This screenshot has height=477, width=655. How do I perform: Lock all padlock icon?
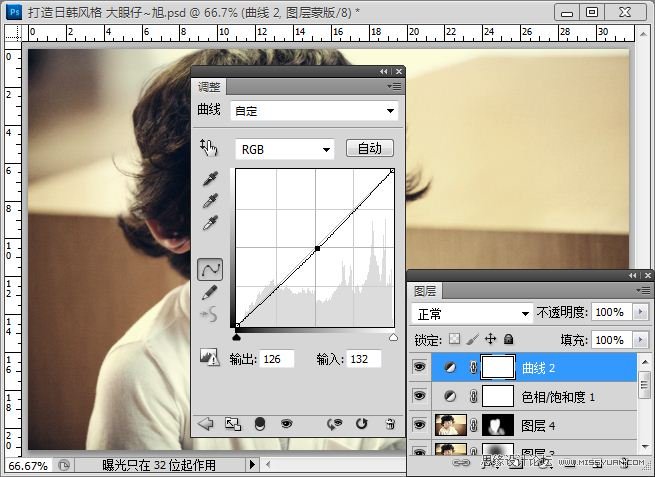point(508,339)
